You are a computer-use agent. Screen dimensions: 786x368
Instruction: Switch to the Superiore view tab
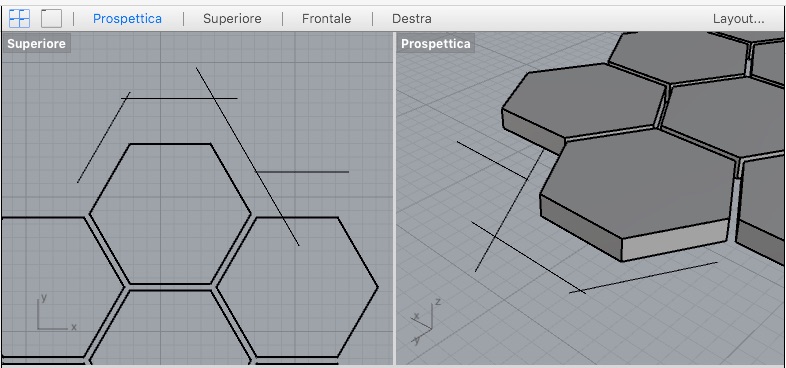(x=232, y=19)
